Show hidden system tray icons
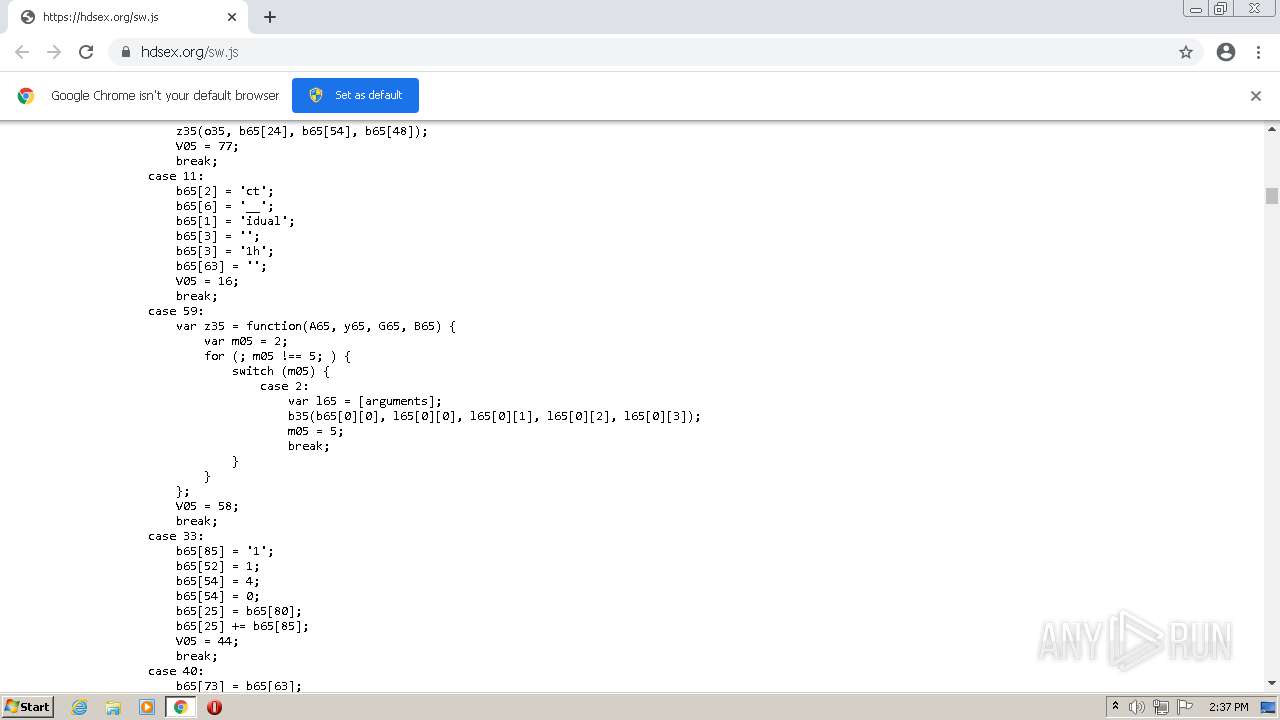The height and width of the screenshot is (720, 1280). pyautogui.click(x=1115, y=707)
